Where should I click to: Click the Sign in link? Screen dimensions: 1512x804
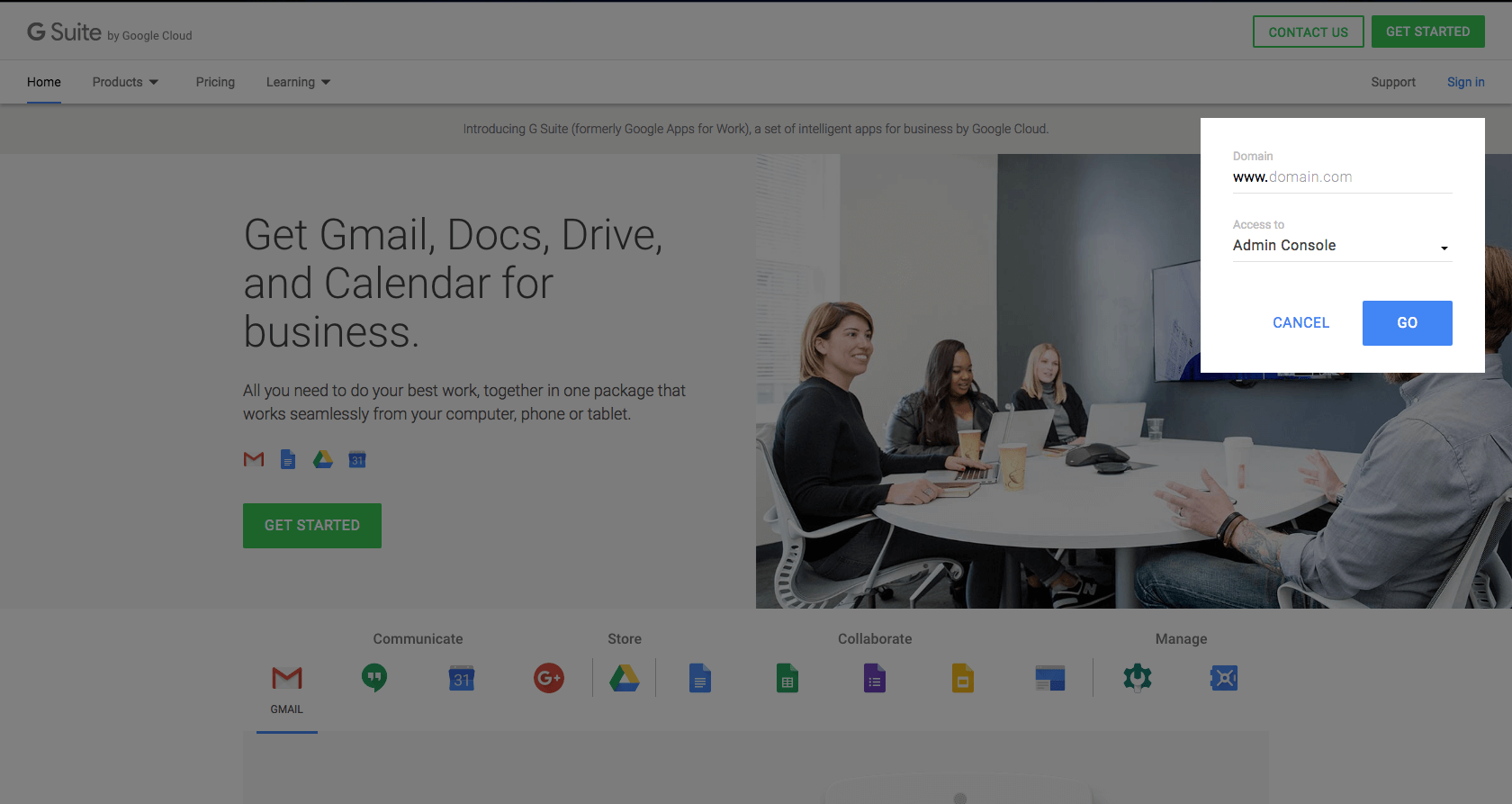coord(1465,82)
